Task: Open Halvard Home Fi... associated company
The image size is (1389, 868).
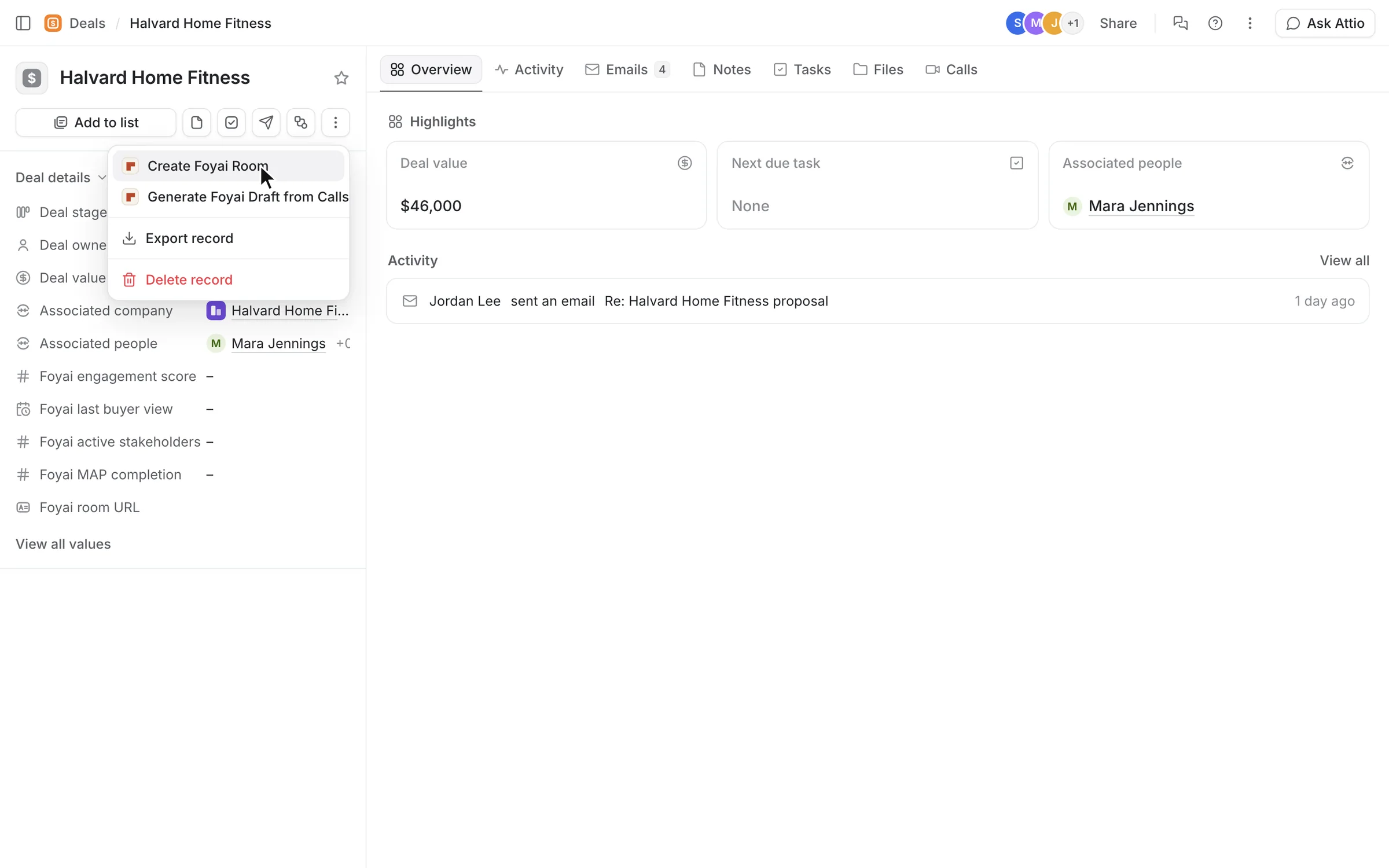Action: (290, 311)
